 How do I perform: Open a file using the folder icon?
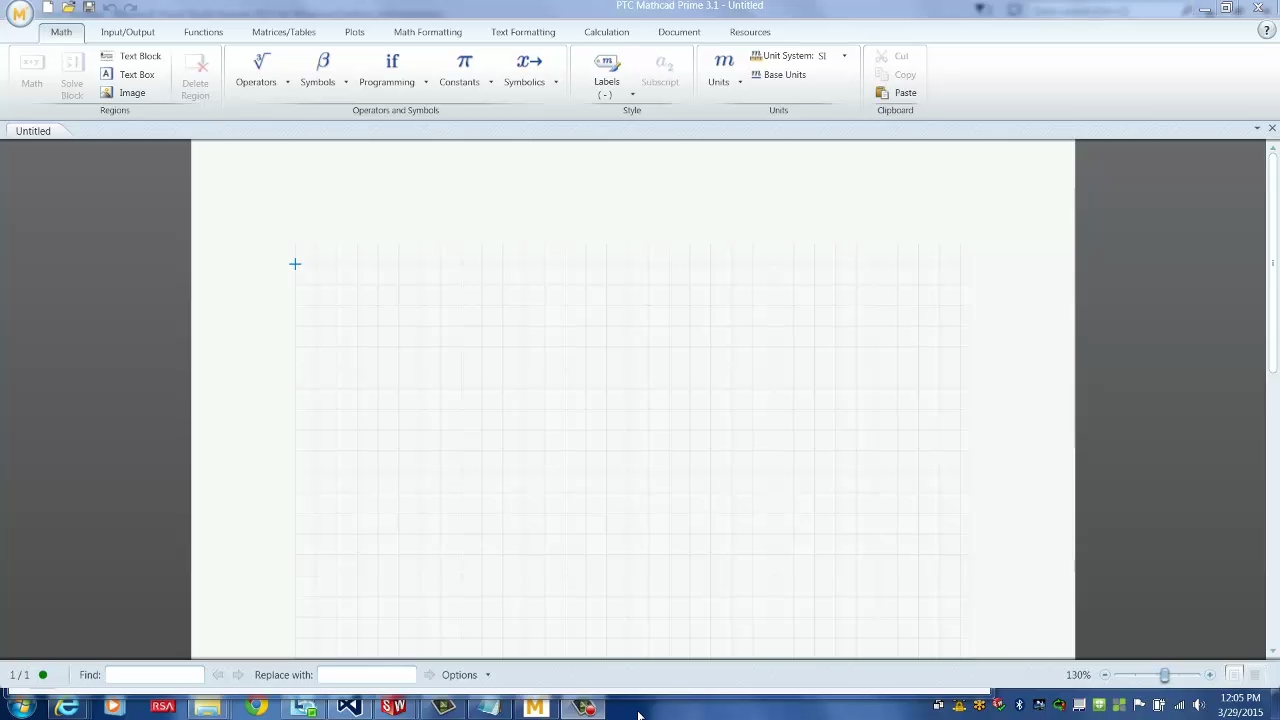point(68,8)
